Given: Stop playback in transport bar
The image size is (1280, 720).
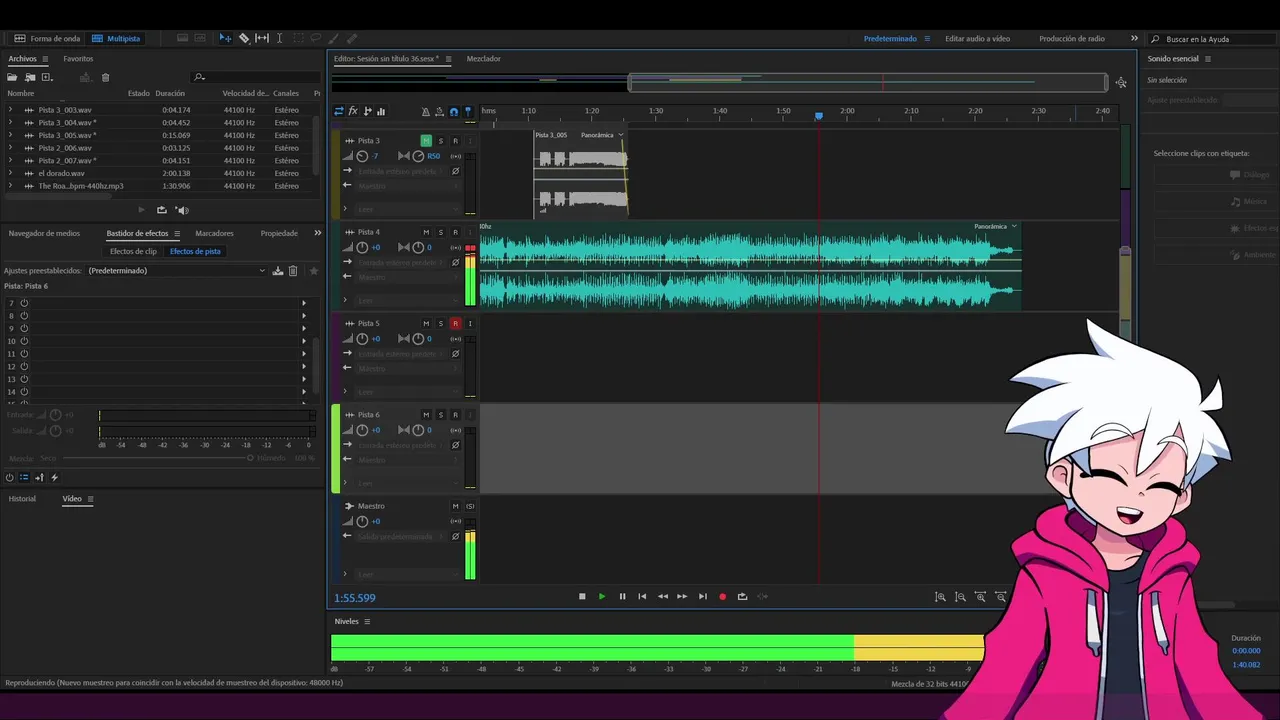Looking at the screenshot, I should (x=582, y=596).
